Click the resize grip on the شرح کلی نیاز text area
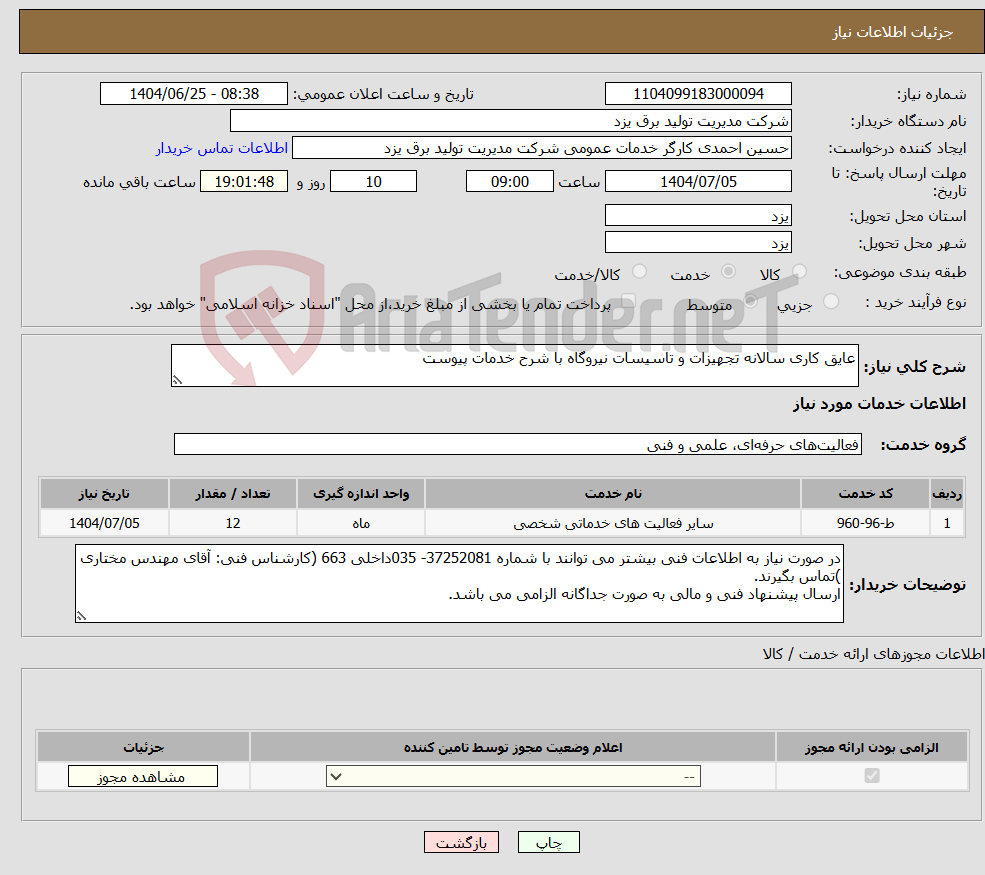Screen dimensions: 985x875 pyautogui.click(x=179, y=378)
